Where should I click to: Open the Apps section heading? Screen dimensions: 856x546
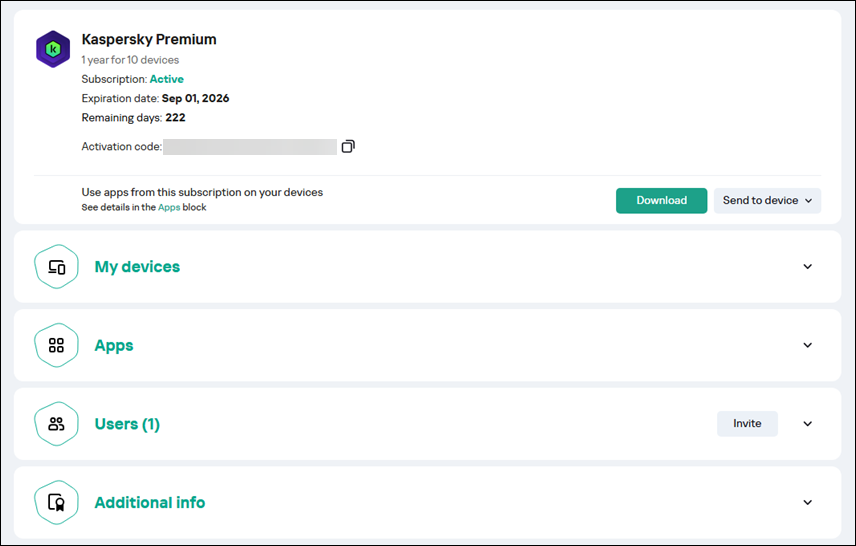click(x=114, y=345)
